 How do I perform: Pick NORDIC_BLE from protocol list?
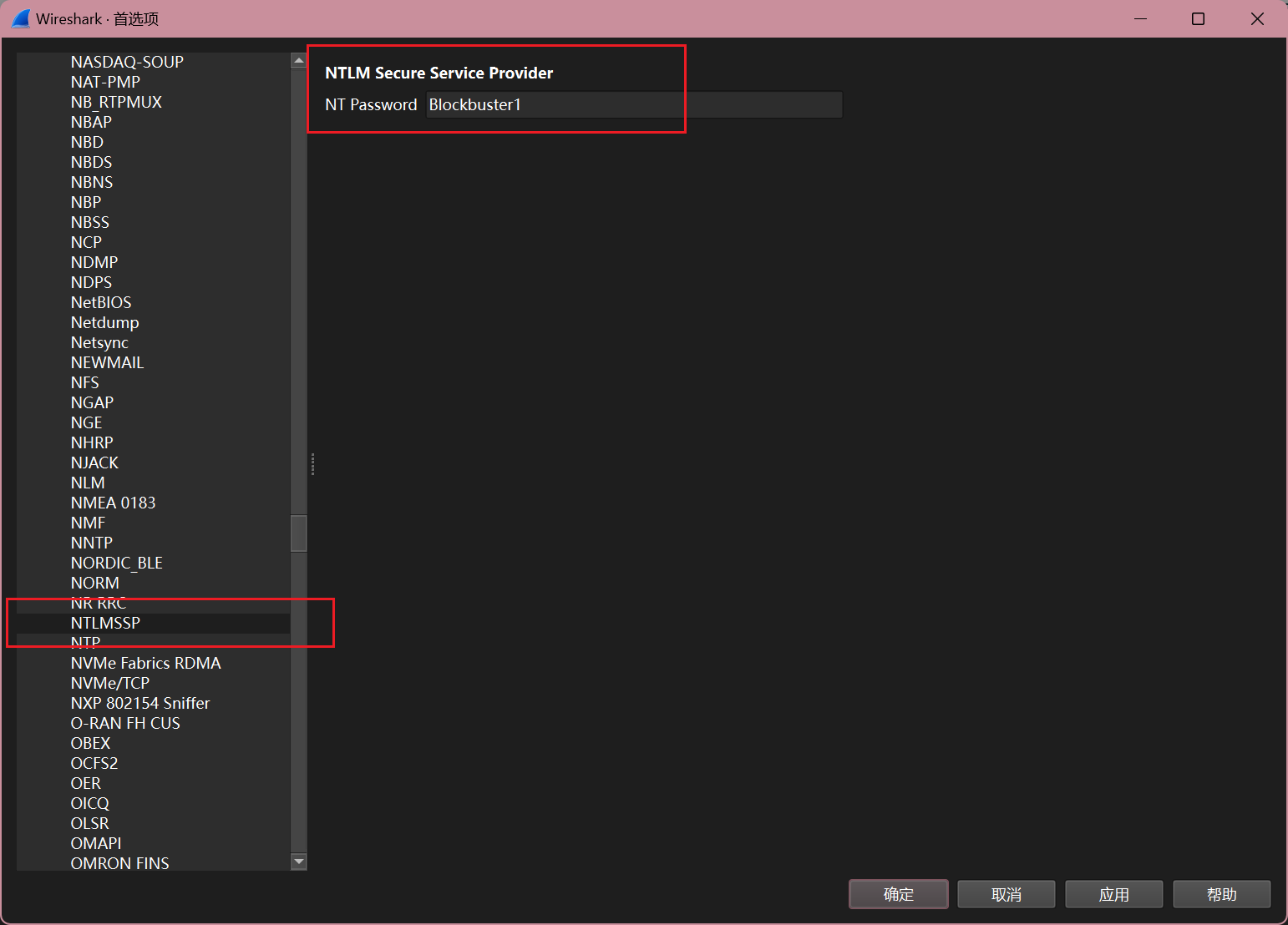point(117,563)
